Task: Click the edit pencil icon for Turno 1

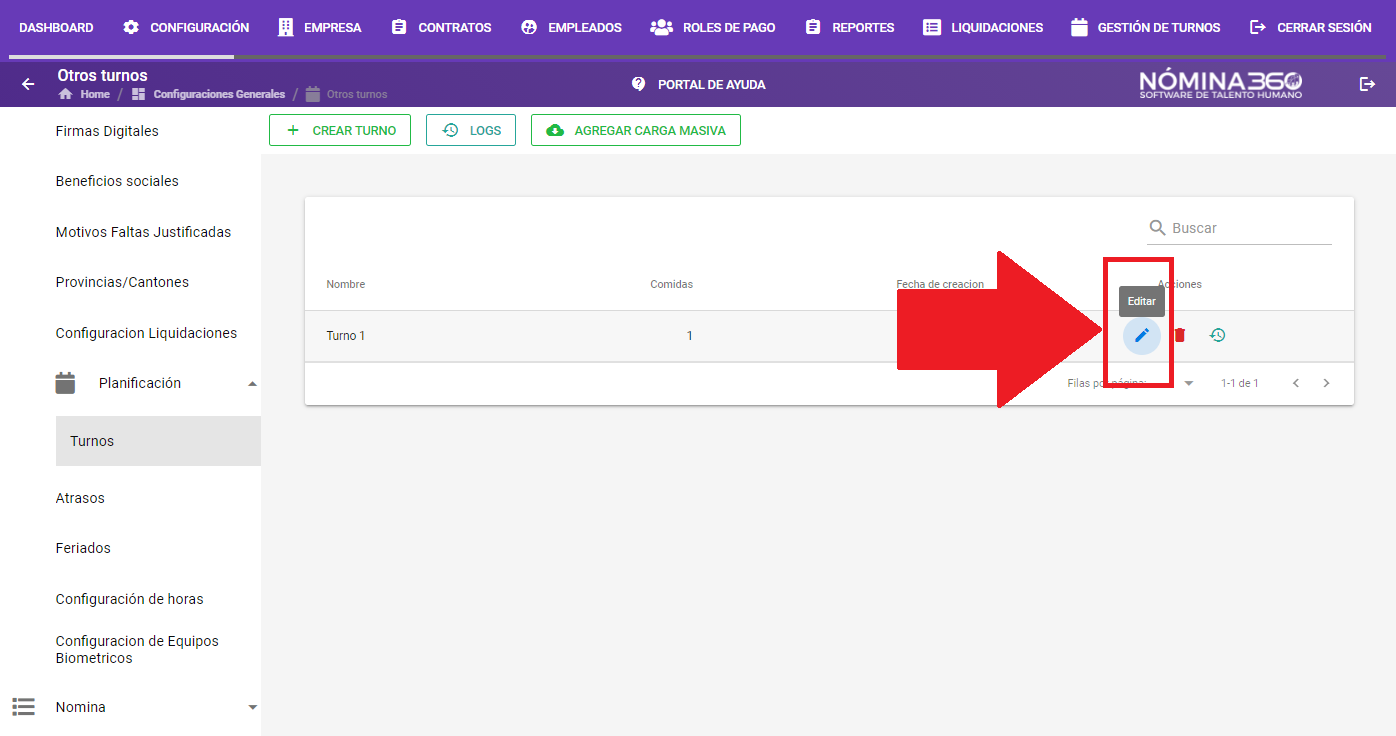Action: (1142, 335)
